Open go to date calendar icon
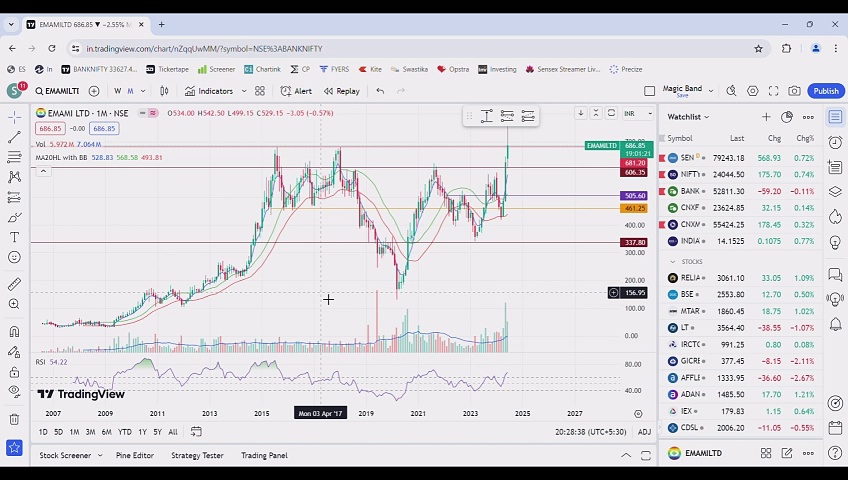The image size is (848, 480). pyautogui.click(x=196, y=432)
